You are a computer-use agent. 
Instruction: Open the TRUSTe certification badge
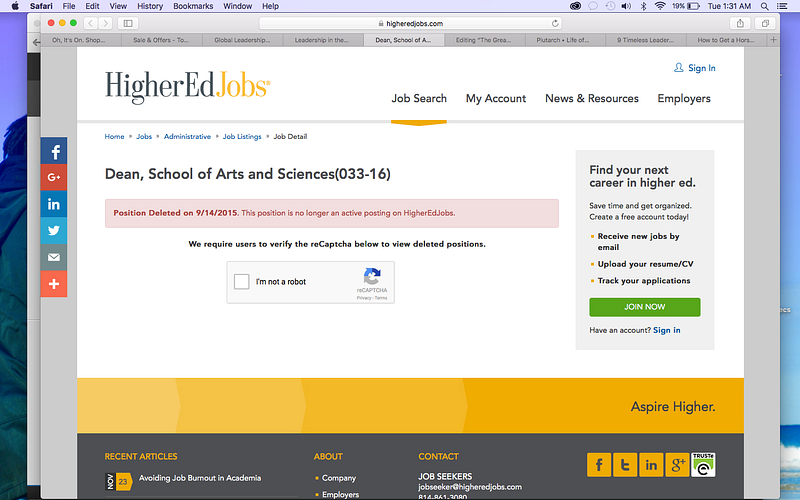coord(703,465)
